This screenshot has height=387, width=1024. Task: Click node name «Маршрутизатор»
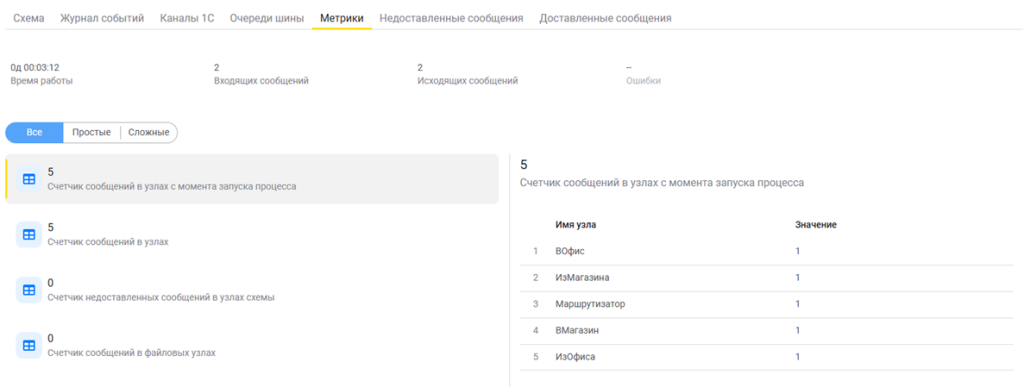tap(590, 304)
